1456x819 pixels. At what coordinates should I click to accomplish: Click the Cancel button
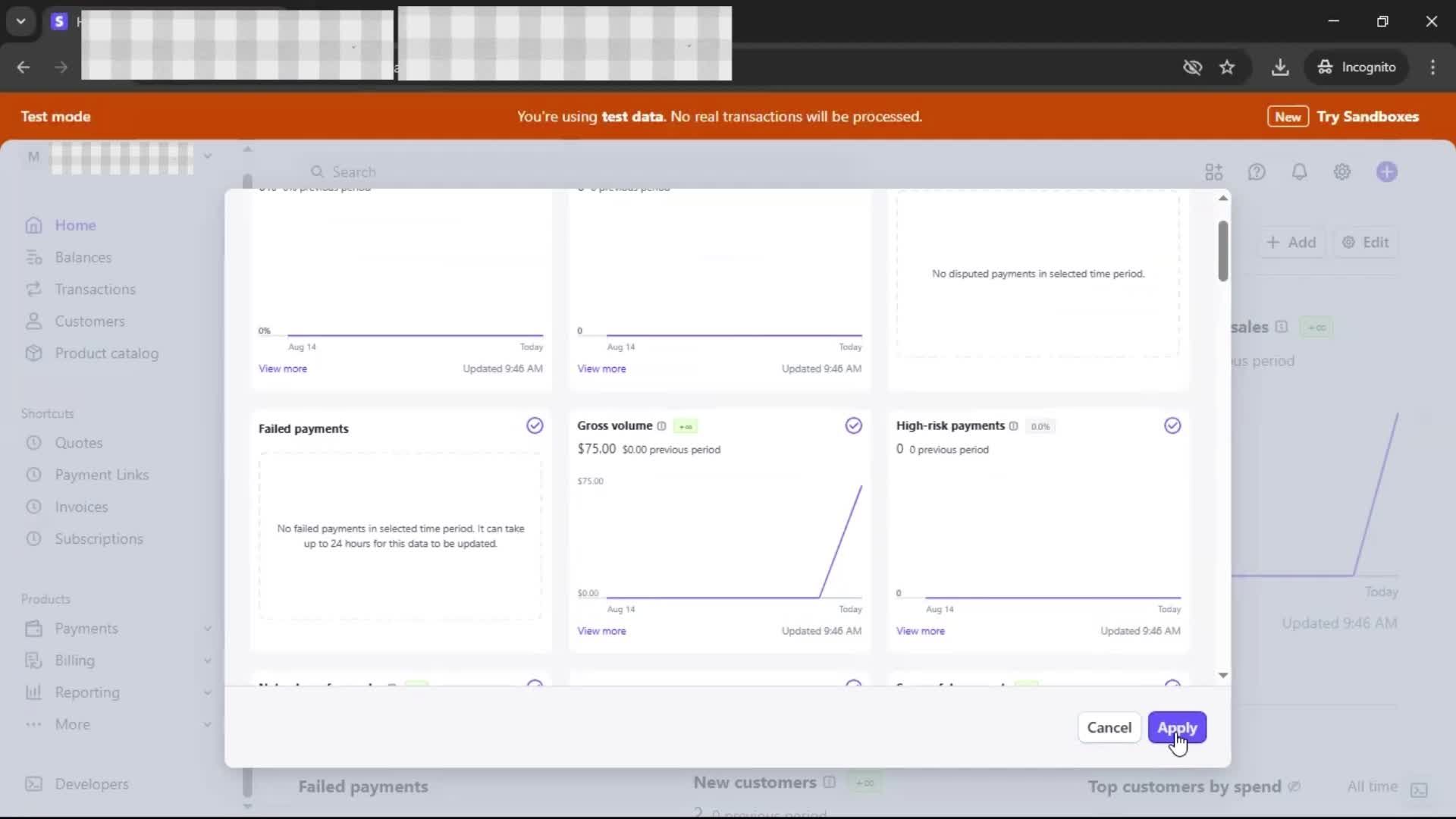point(1109,727)
